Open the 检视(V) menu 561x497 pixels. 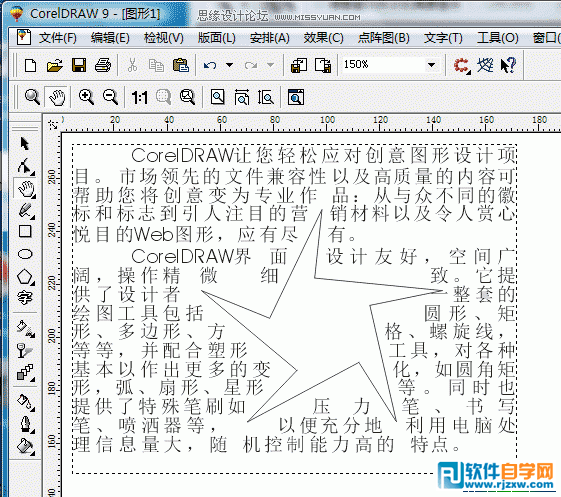click(x=164, y=38)
